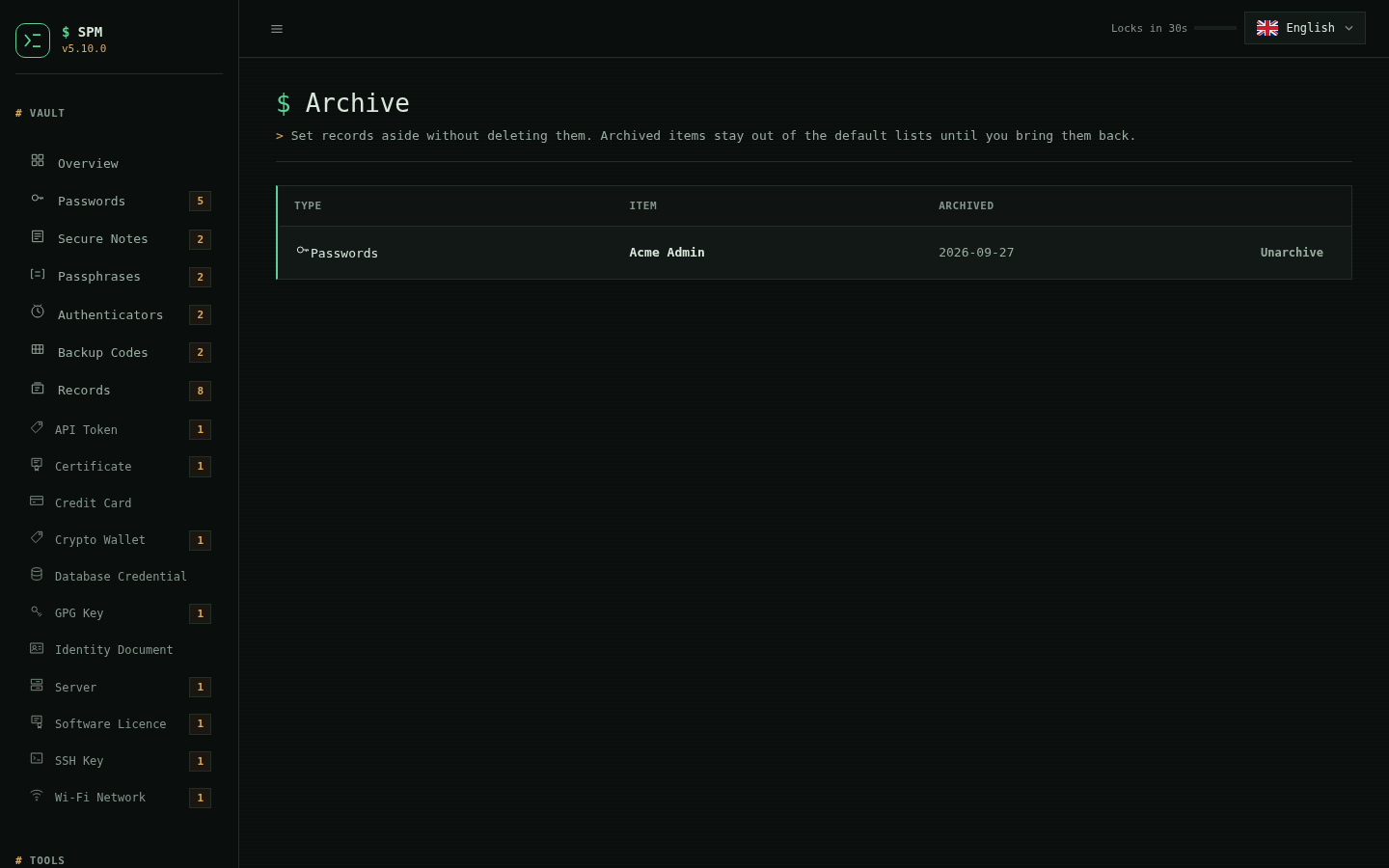Click the Acme Admin item name
This screenshot has height=868, width=1389.
click(667, 253)
